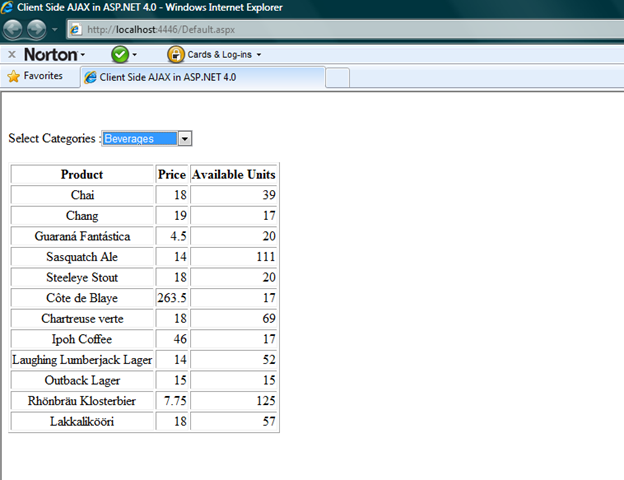
Task: Go back with the Back arrow button
Action: pyautogui.click(x=12, y=29)
